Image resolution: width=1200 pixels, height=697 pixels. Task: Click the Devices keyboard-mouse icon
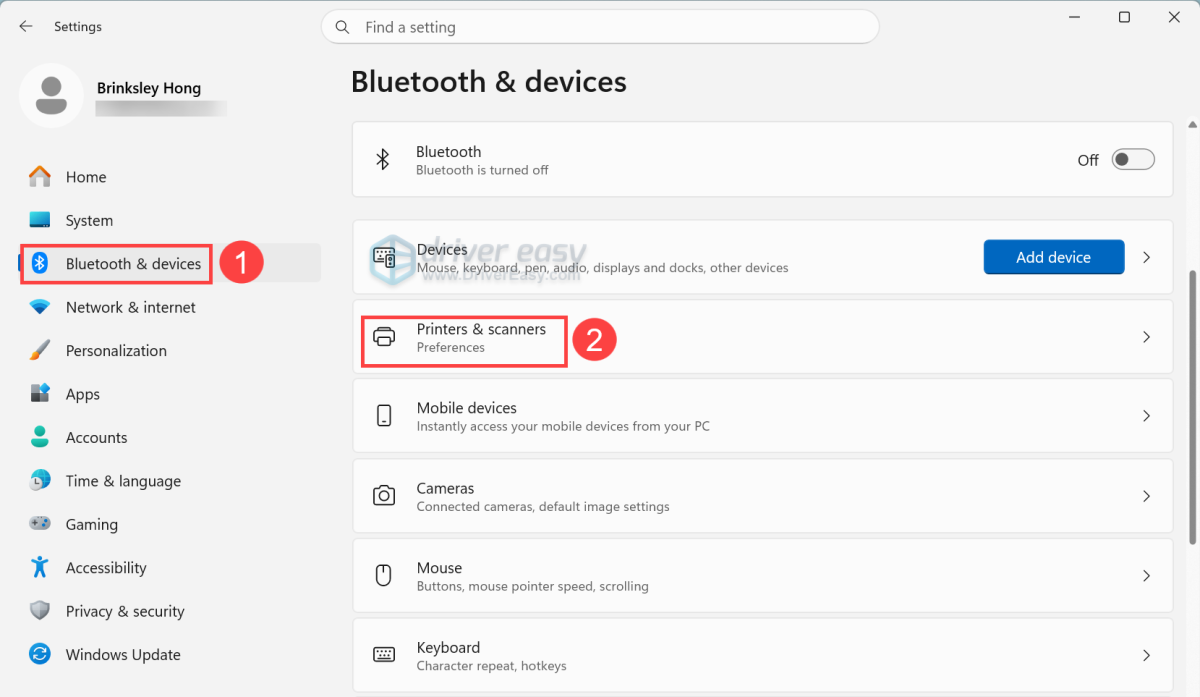pos(384,257)
